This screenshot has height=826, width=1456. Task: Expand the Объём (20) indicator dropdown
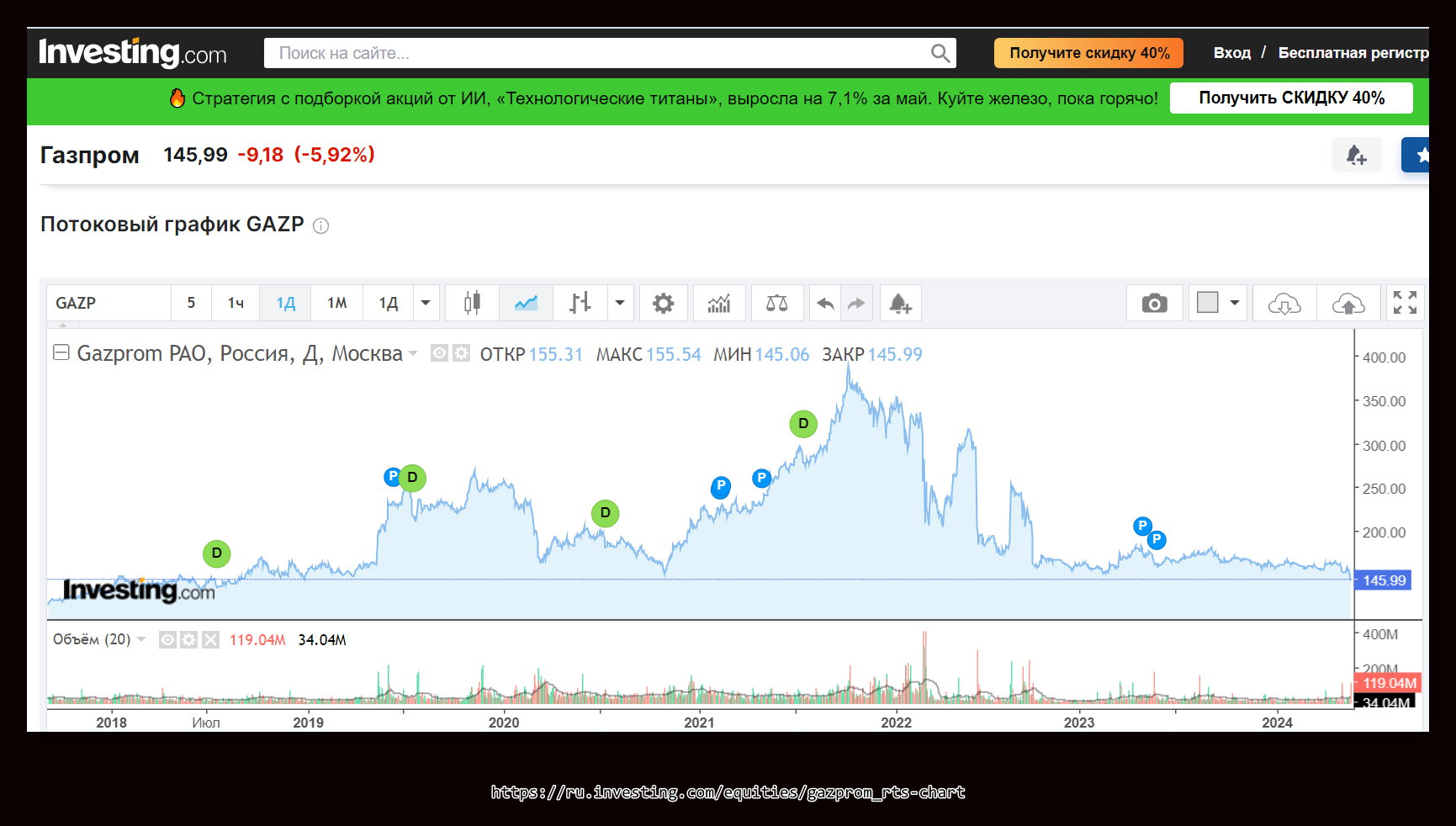(x=141, y=640)
